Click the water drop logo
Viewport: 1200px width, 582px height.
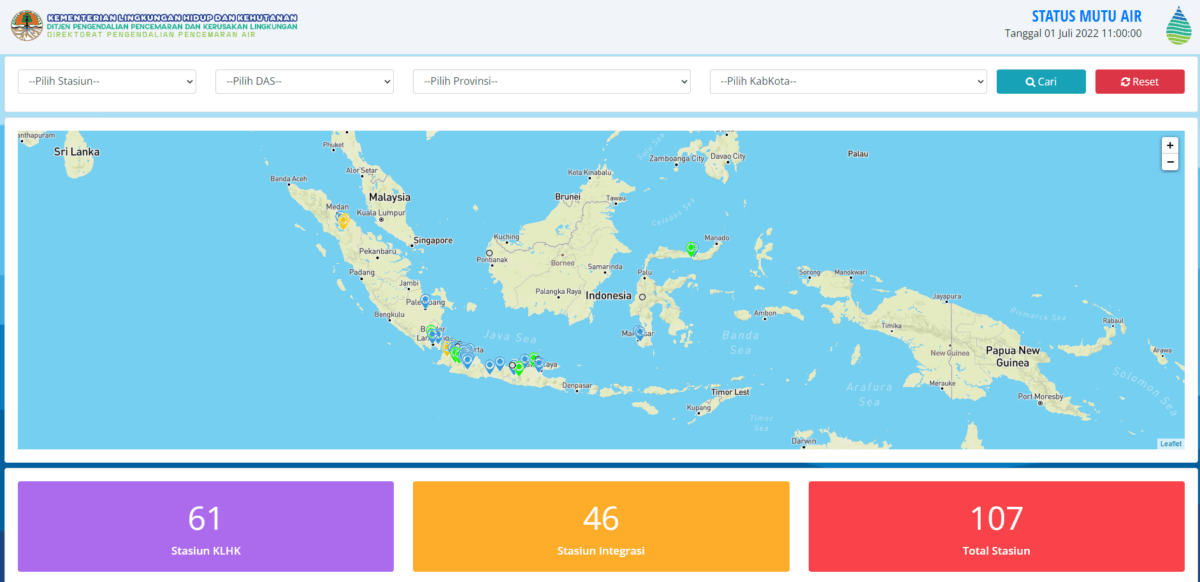pos(1178,25)
